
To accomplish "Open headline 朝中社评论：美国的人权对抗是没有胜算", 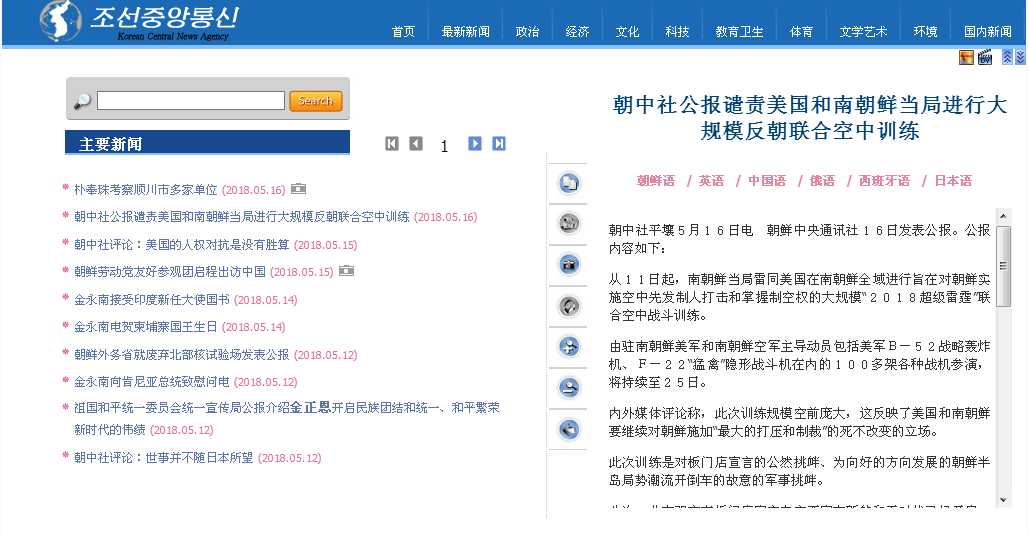I will click(182, 245).
